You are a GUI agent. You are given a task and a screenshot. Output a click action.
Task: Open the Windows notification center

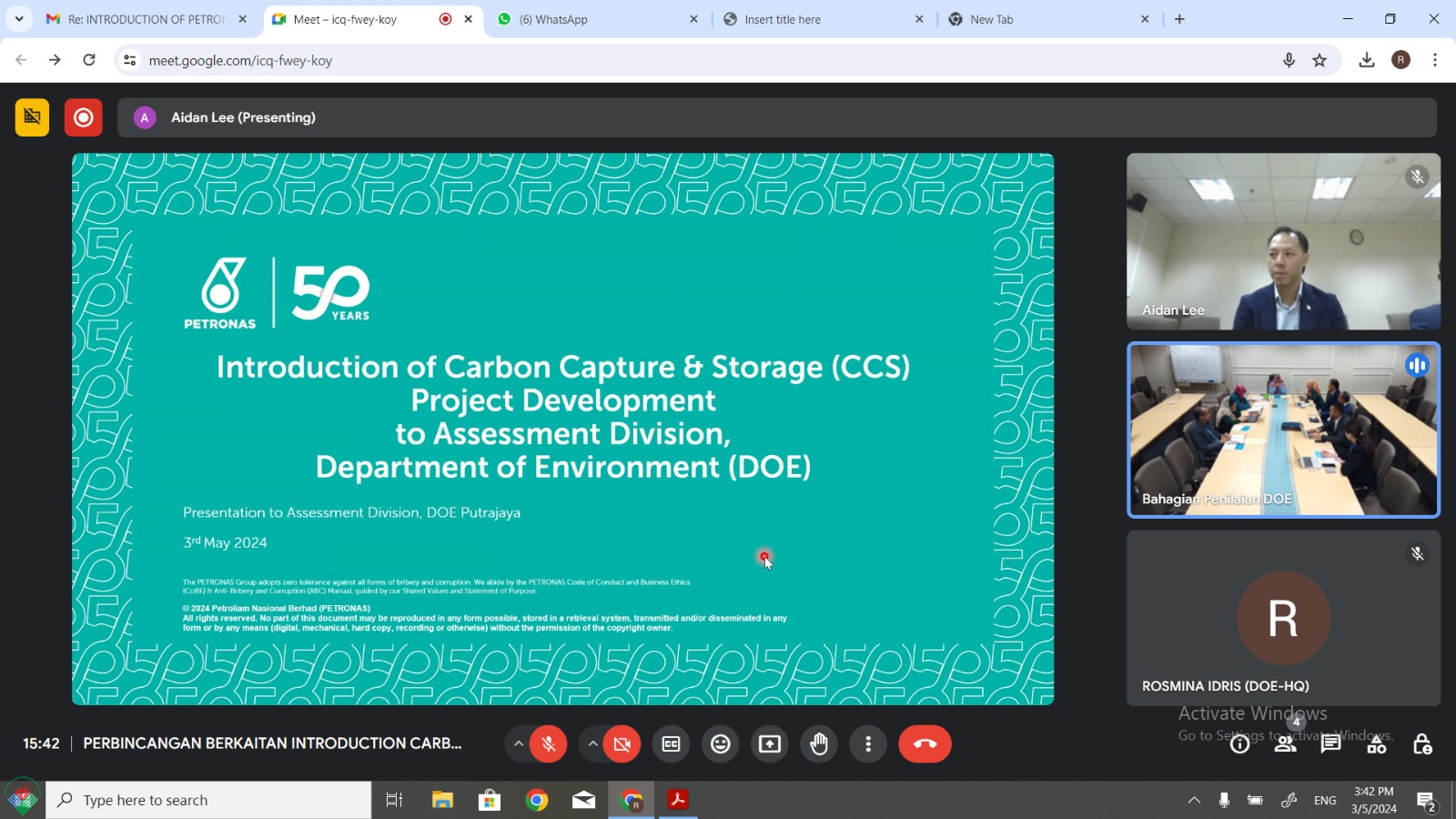pos(1427,801)
